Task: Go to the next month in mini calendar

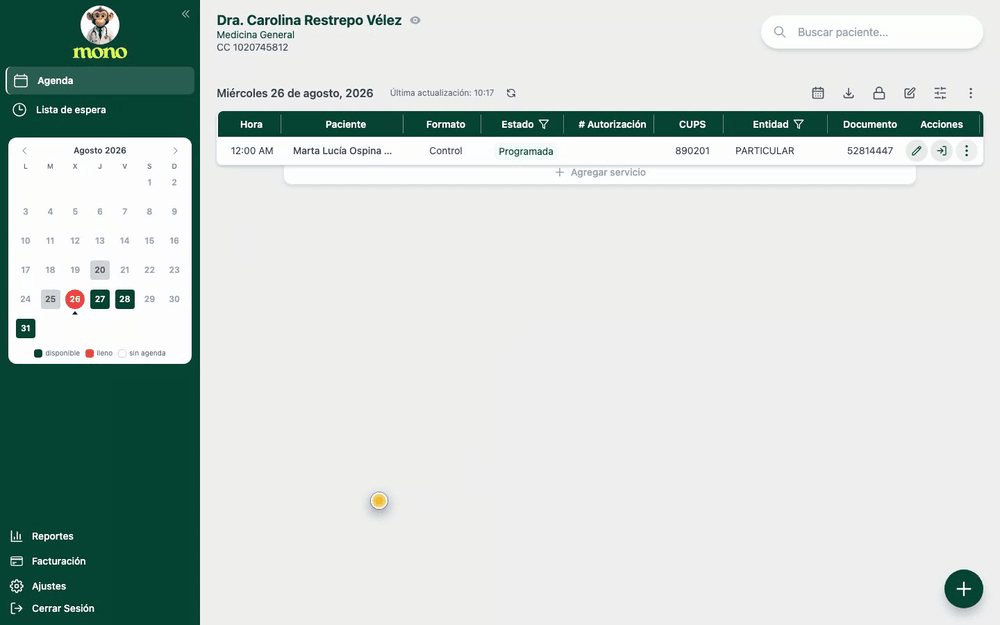Action: [x=175, y=151]
